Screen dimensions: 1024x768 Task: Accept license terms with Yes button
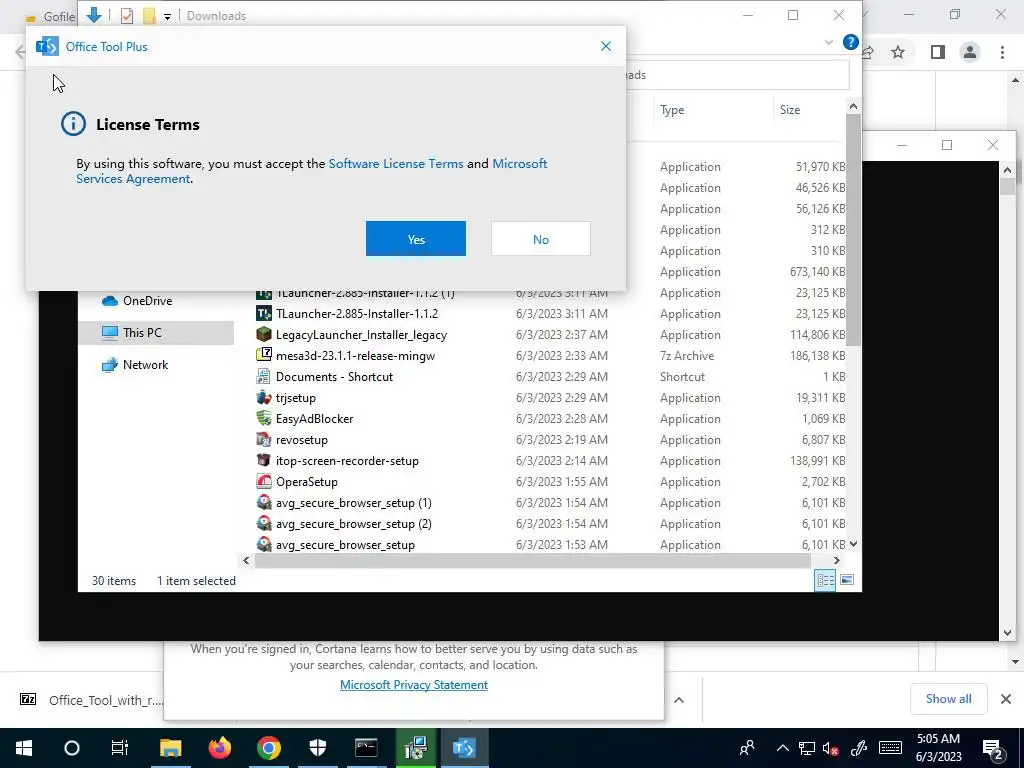[x=415, y=239]
